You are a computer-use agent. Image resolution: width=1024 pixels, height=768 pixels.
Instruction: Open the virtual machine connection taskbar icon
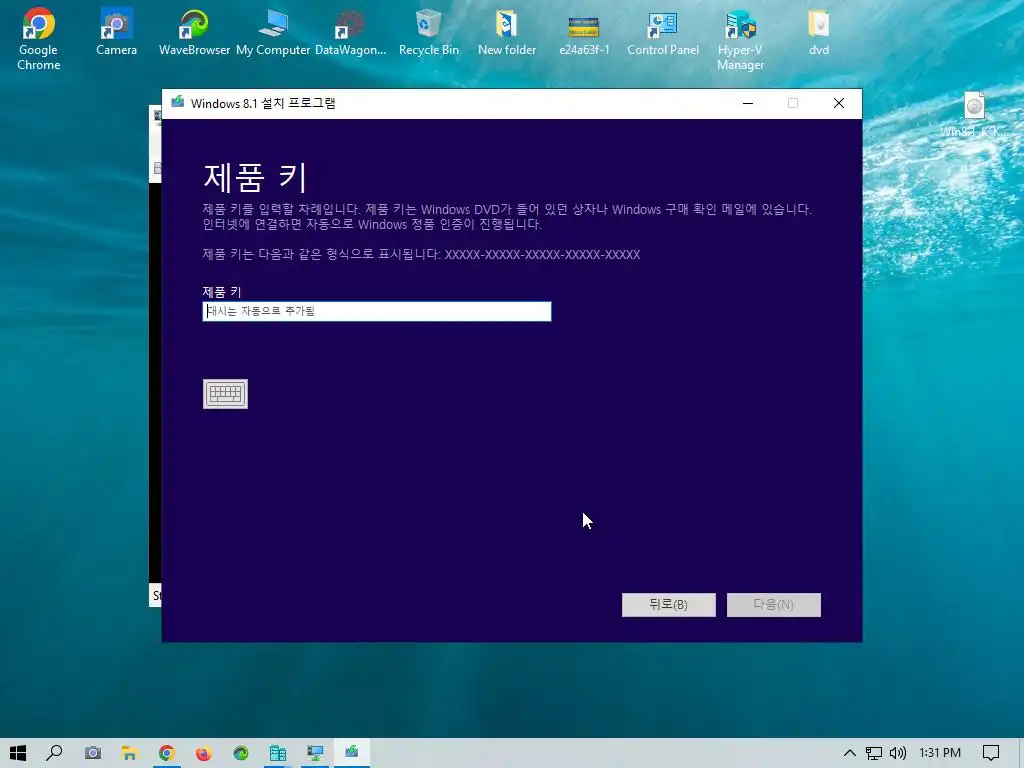pyautogui.click(x=315, y=753)
